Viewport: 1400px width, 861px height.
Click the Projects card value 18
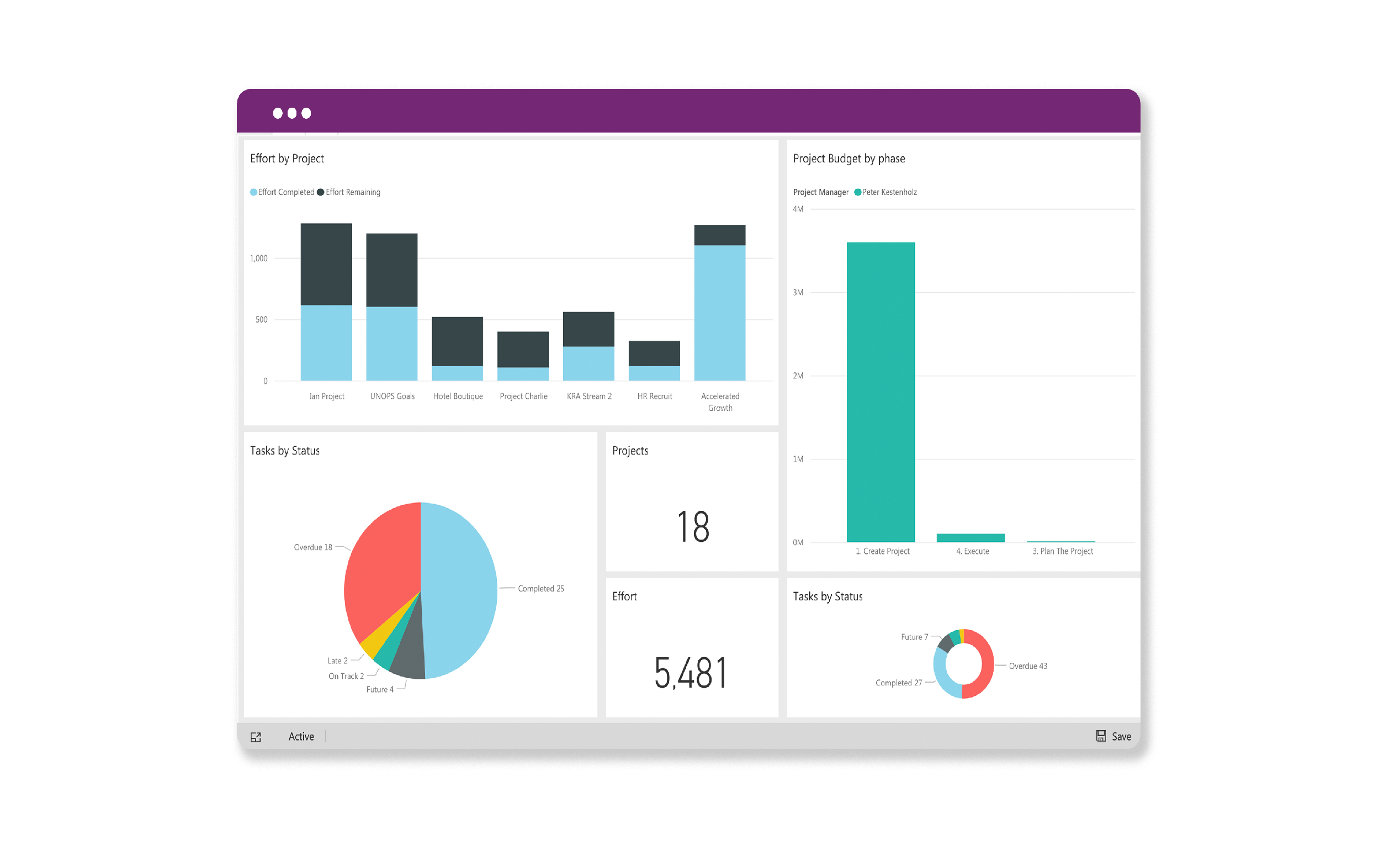(x=693, y=527)
